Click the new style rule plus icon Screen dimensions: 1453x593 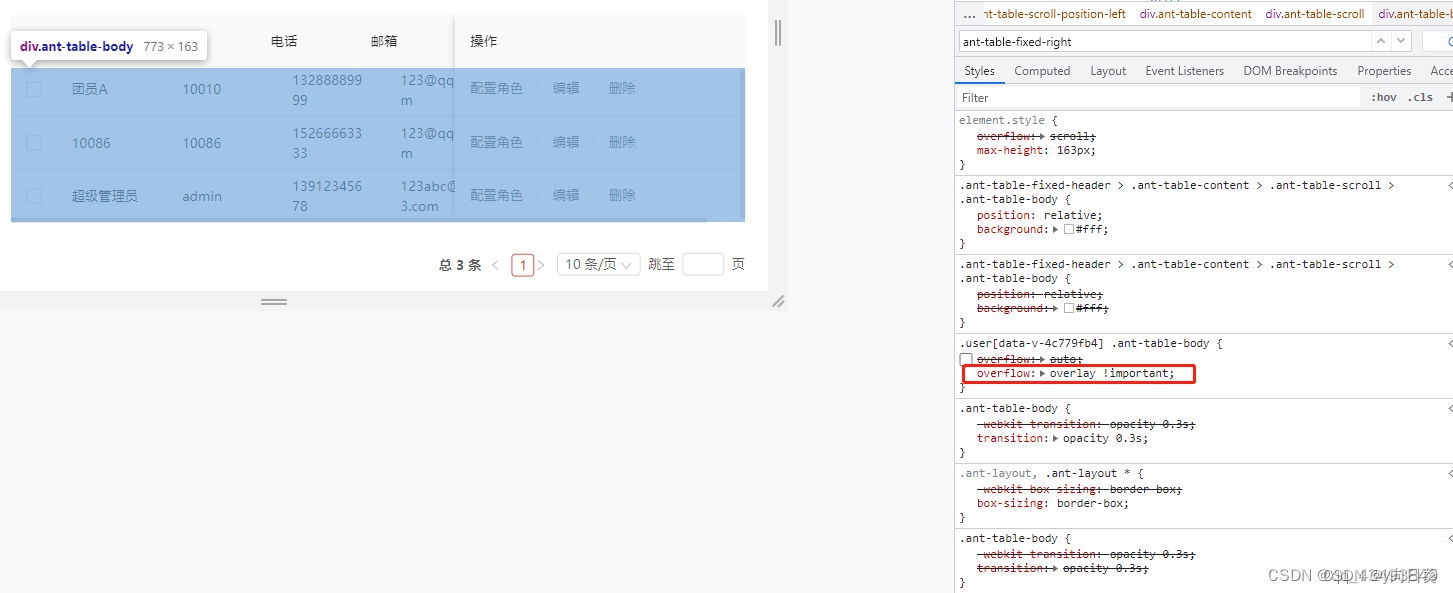pos(1449,97)
